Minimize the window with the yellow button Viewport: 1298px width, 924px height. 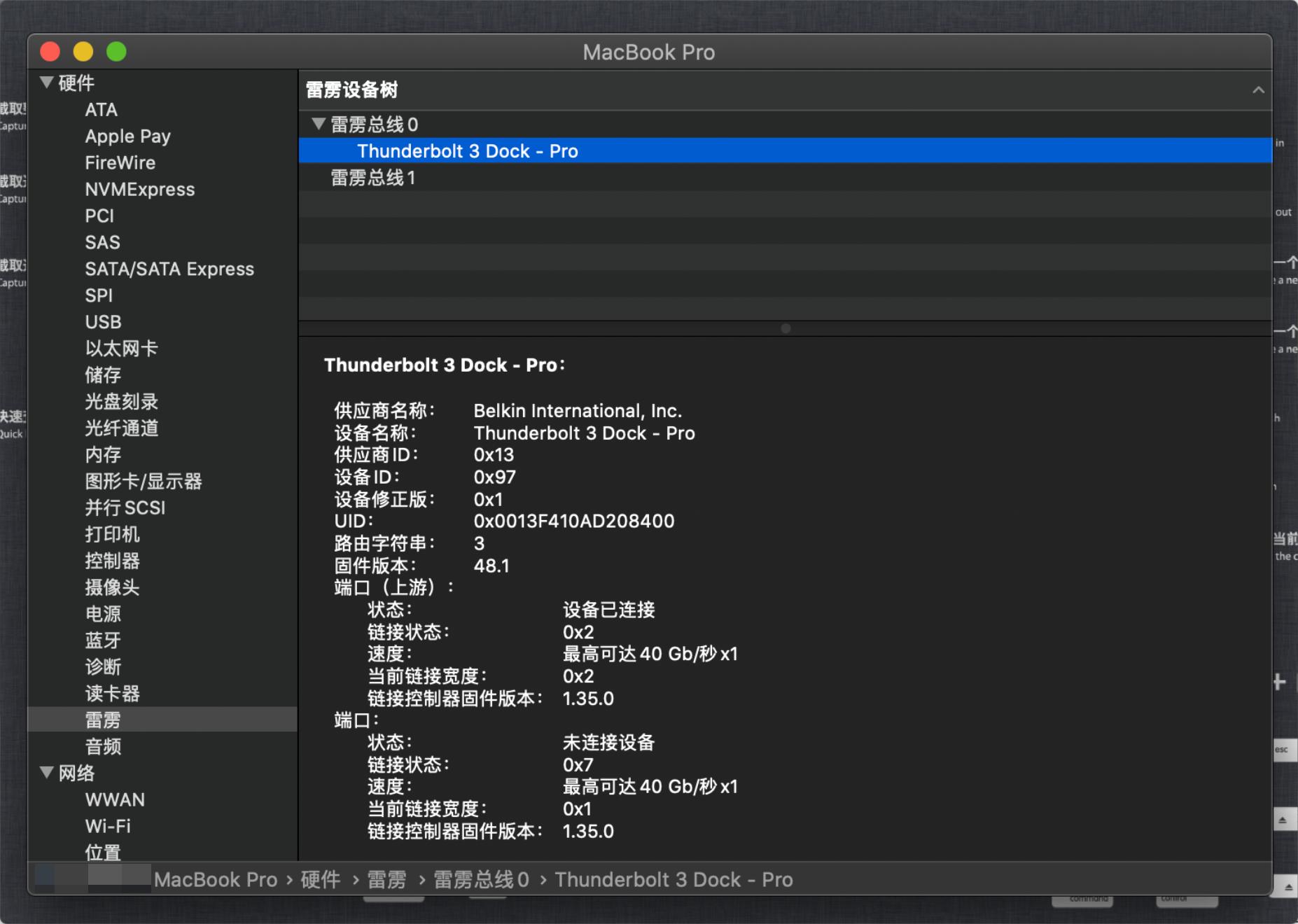[83, 52]
